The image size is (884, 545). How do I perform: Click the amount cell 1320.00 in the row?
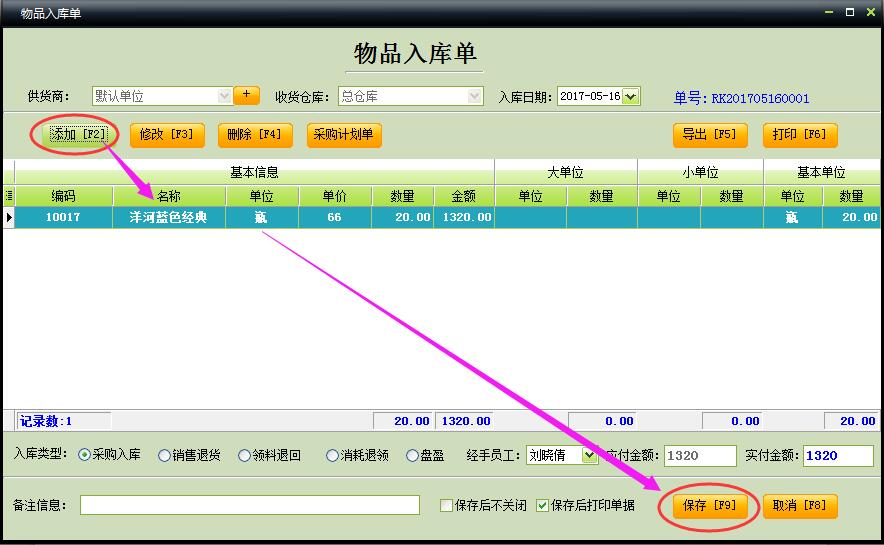466,217
